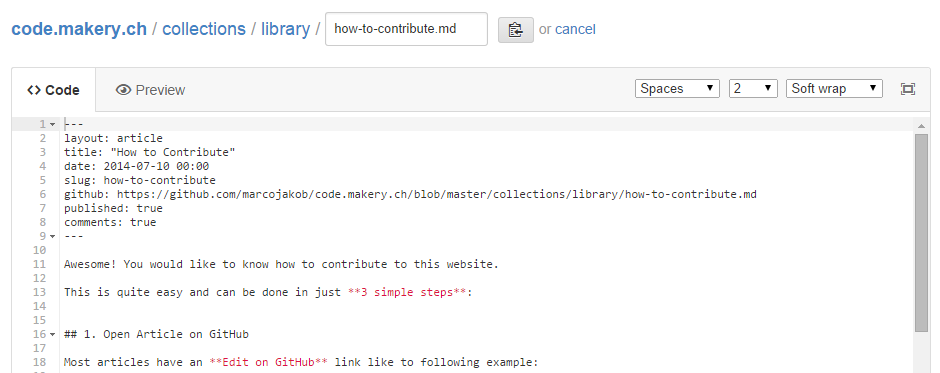Image resolution: width=940 pixels, height=373 pixels.
Task: Click the eye icon on Preview tab
Action: point(123,90)
